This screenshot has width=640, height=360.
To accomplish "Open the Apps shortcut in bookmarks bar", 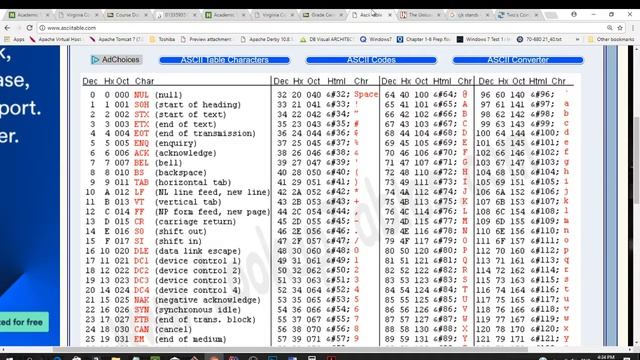I will (14, 39).
